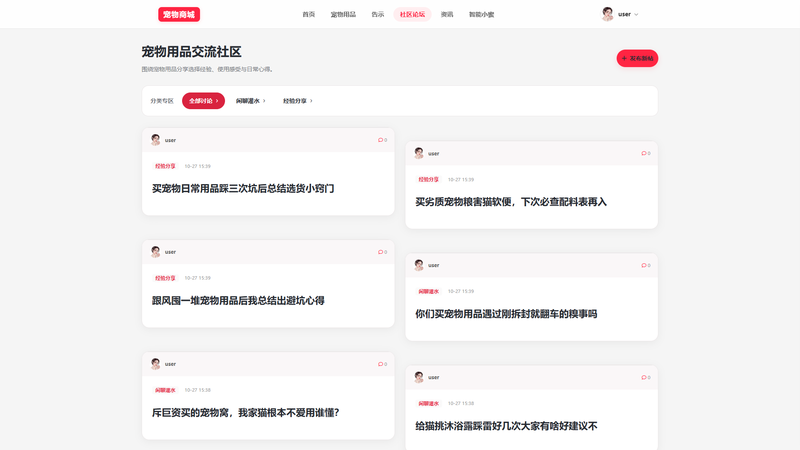This screenshot has width=800, height=450.
Task: Open the post 给猫挑沐浴露踩雷好几次大家有啥好建议不
Action: 506,426
